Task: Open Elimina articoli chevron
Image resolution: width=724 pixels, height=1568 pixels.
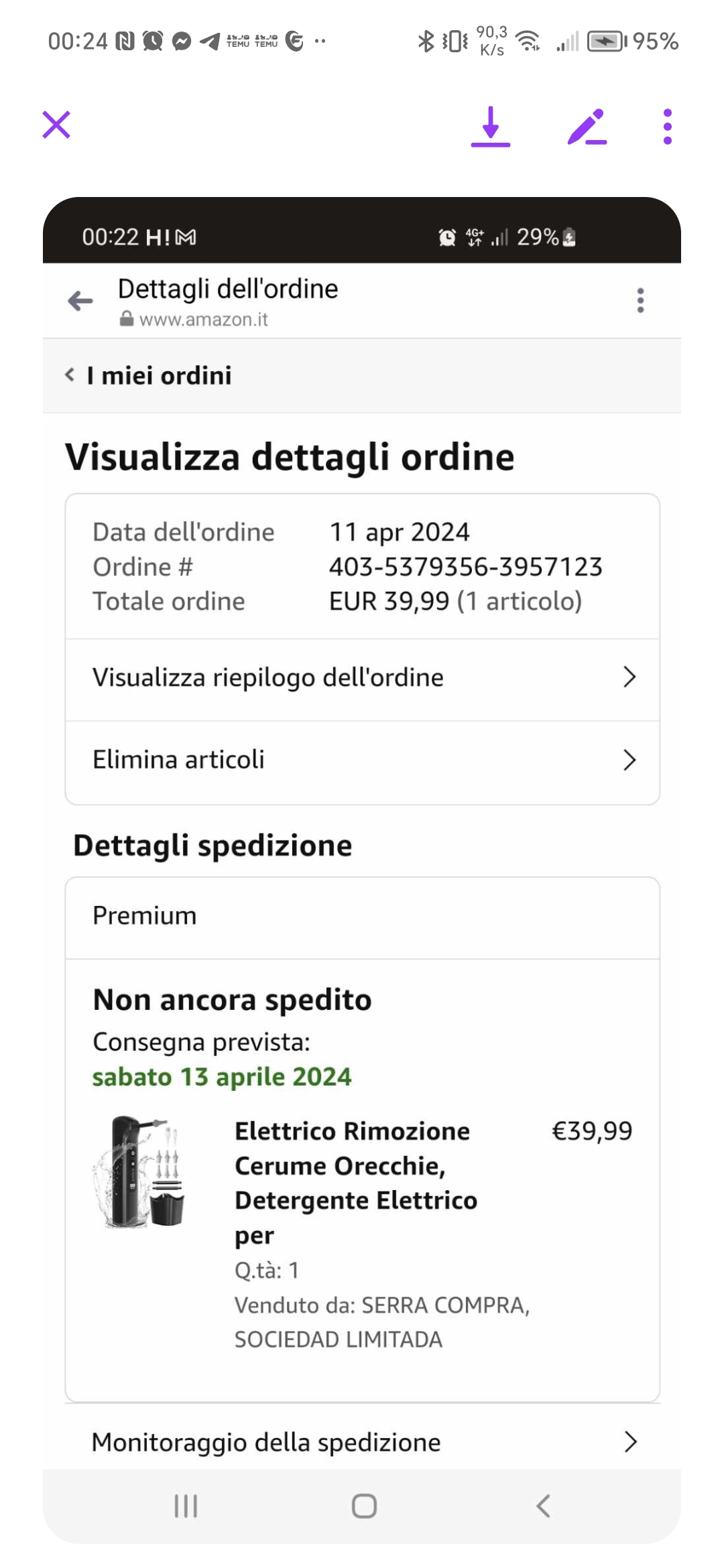Action: coord(629,760)
